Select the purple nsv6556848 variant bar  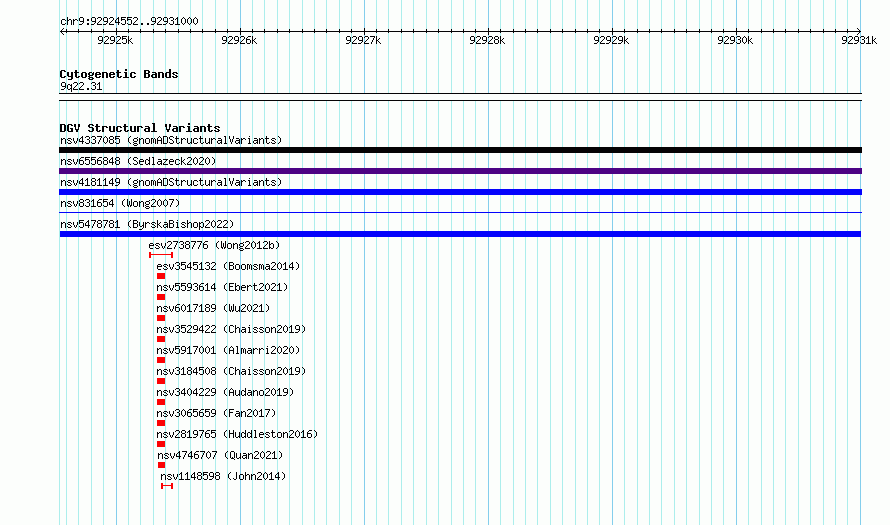coord(460,171)
